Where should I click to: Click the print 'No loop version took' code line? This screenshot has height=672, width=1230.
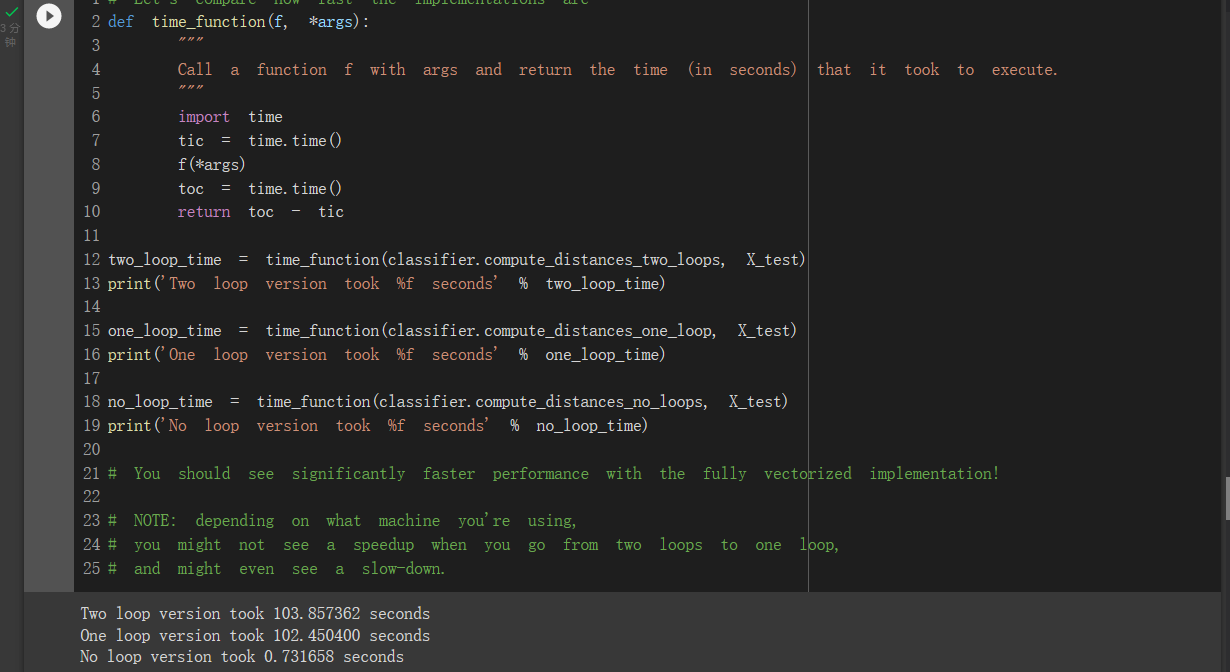click(378, 426)
